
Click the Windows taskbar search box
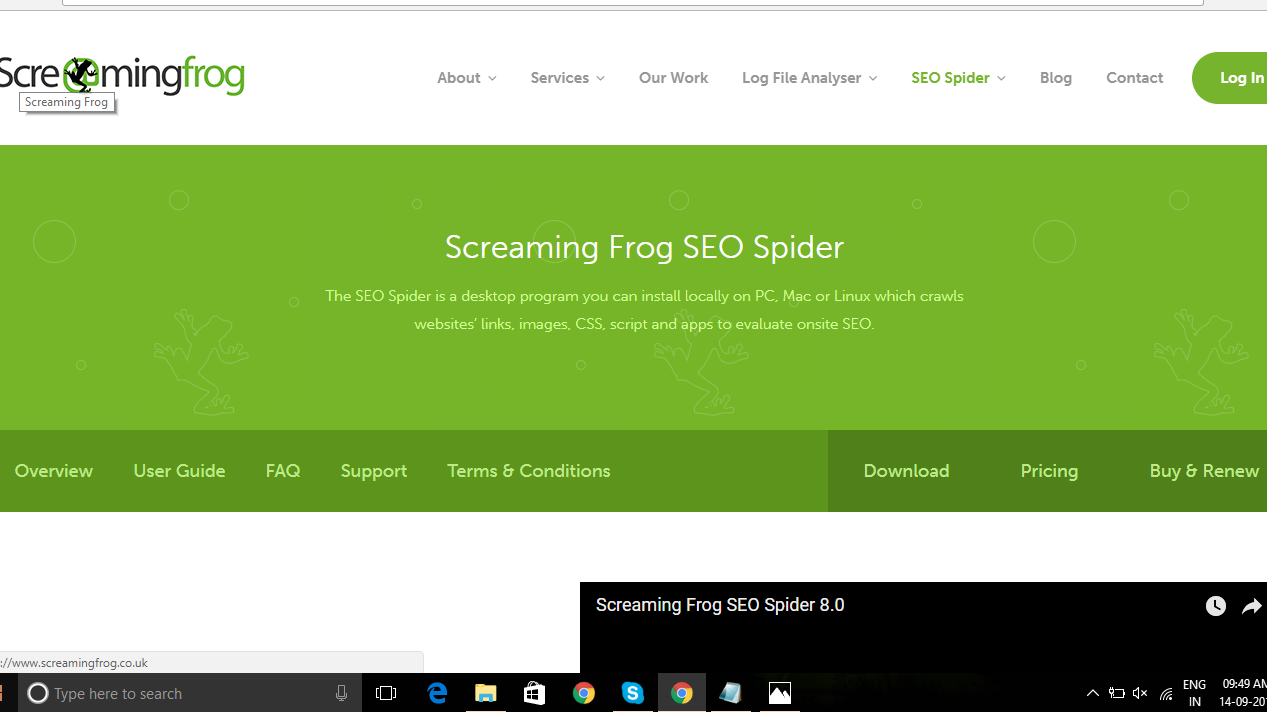point(191,693)
